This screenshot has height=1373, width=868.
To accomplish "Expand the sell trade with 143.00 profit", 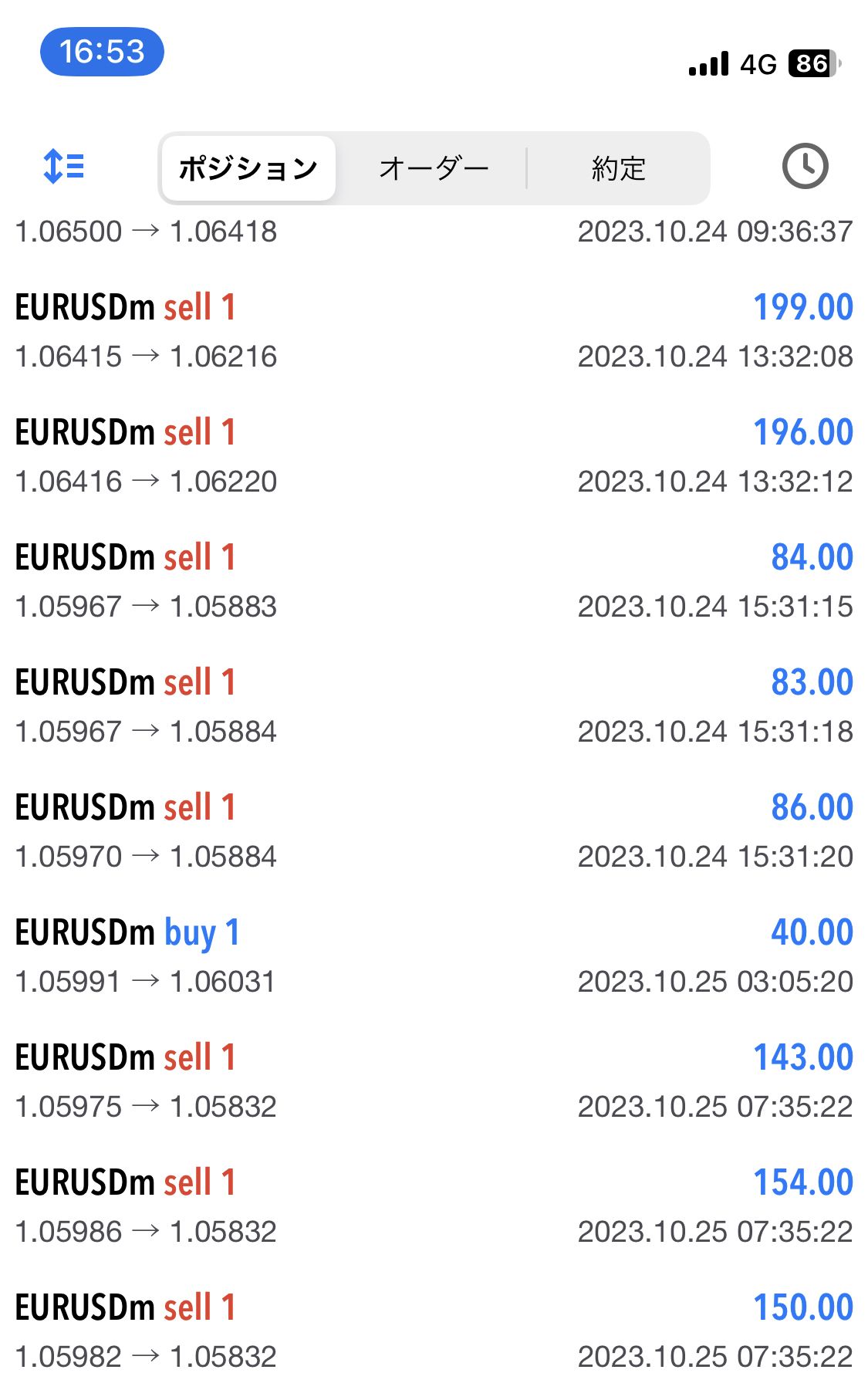I will (x=434, y=1080).
